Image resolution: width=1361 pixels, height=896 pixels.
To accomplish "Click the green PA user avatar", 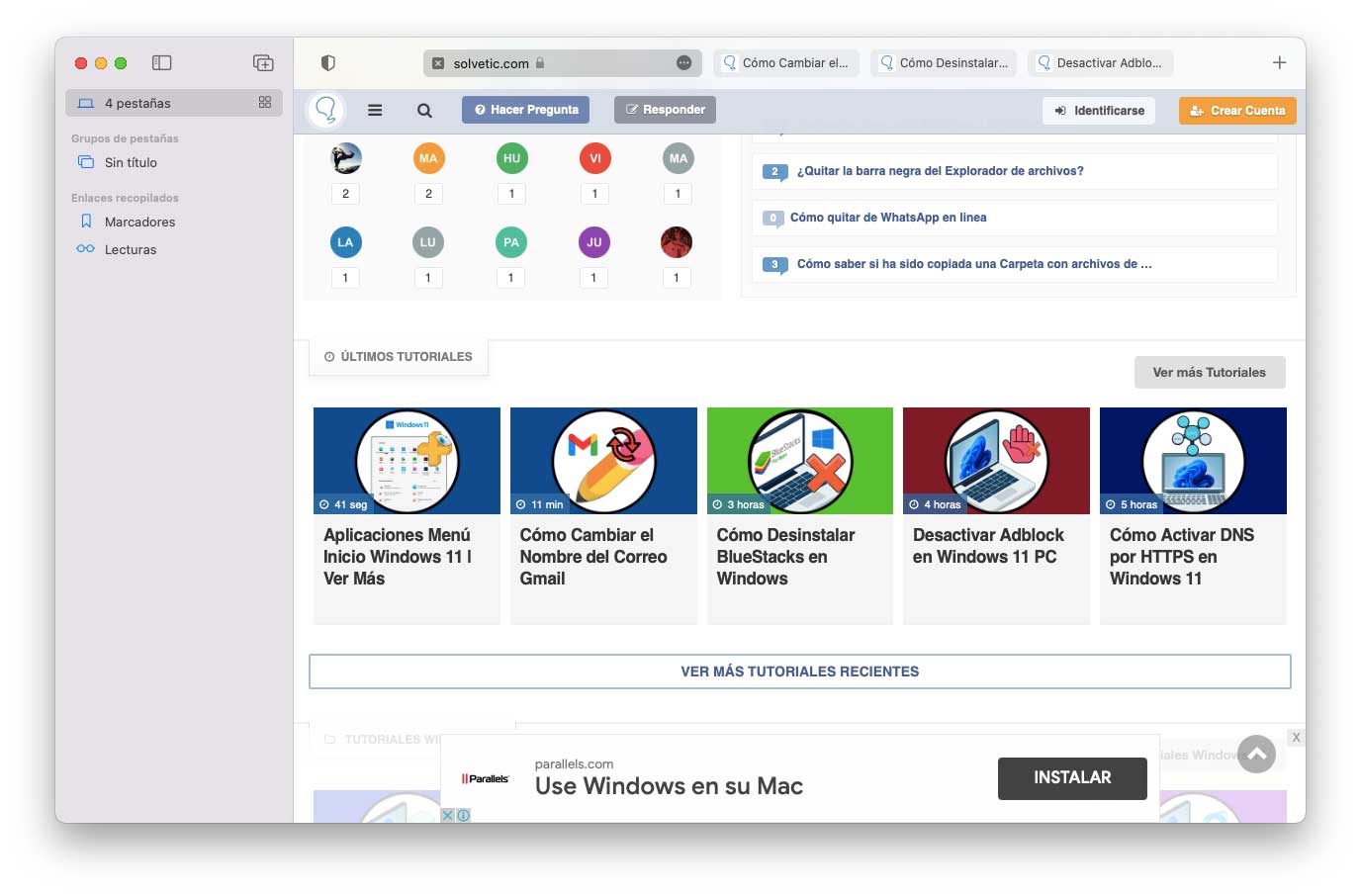I will tap(511, 242).
